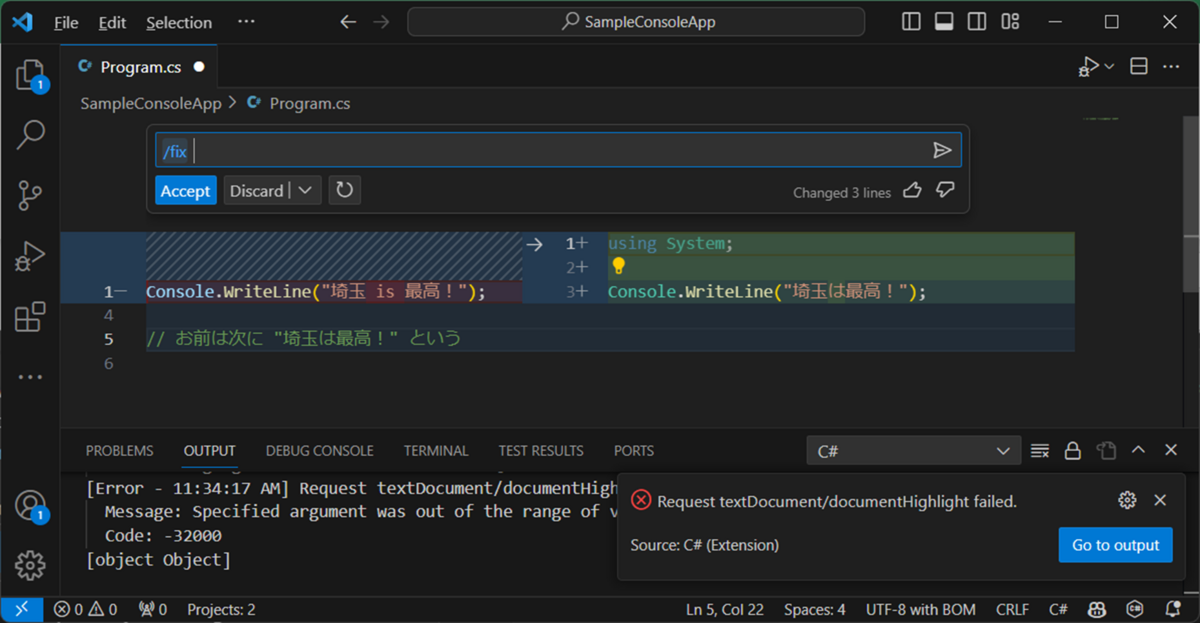The height and width of the screenshot is (623, 1200).
Task: Open notification settings gear
Action: [1127, 500]
